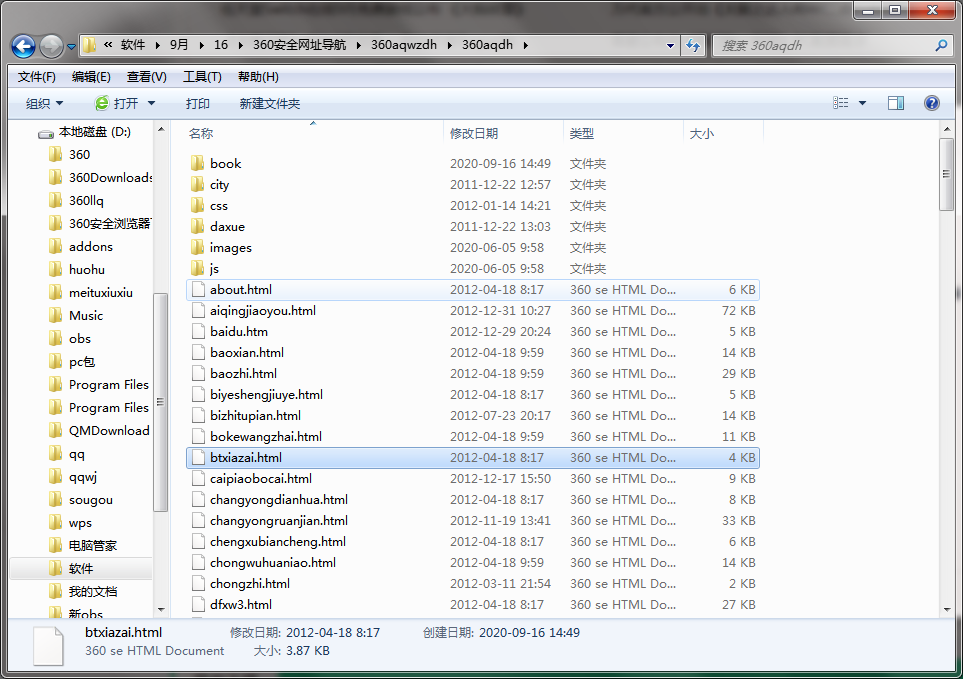Open the 组织 dropdown menu
Viewport: 963px width, 679px height.
click(x=44, y=103)
